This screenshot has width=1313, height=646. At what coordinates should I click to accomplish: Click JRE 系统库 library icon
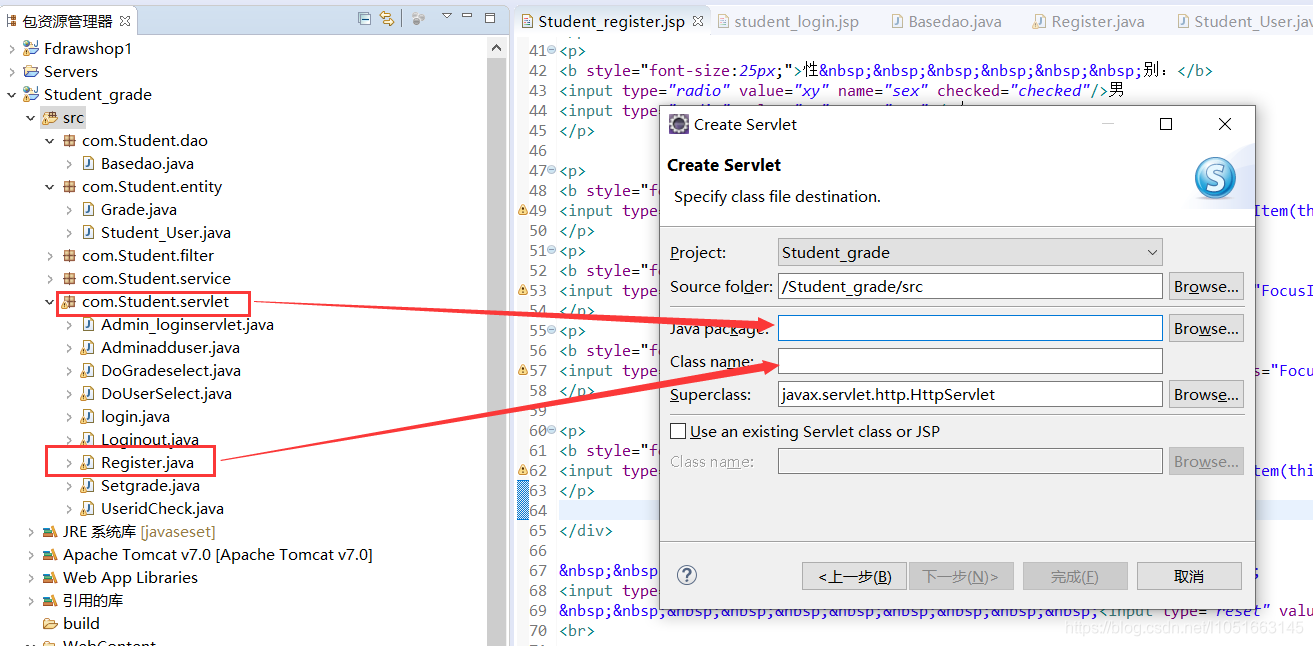50,531
